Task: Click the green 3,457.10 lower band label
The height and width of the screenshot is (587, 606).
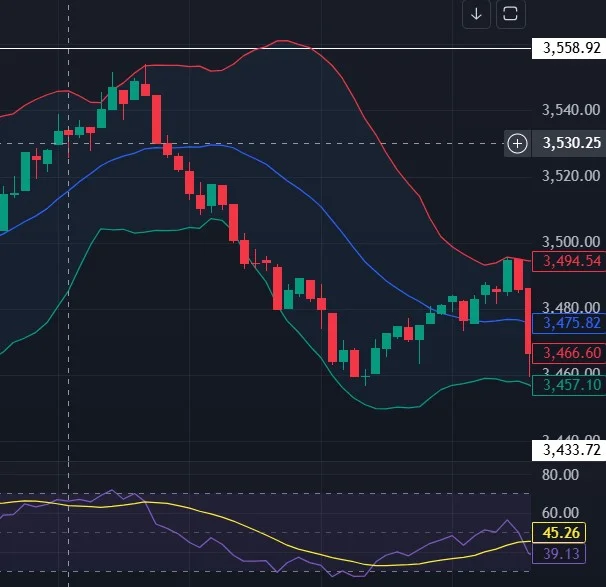Action: click(x=569, y=385)
